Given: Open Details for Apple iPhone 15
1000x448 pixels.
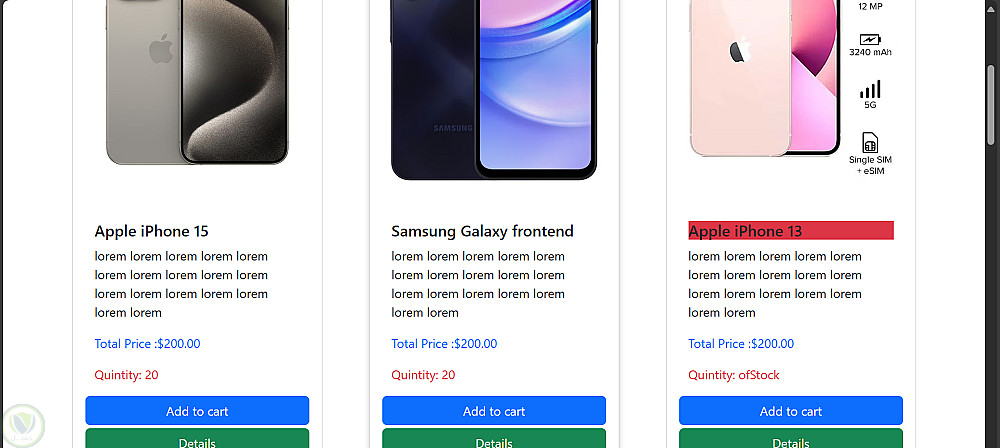Looking at the screenshot, I should [x=197, y=441].
